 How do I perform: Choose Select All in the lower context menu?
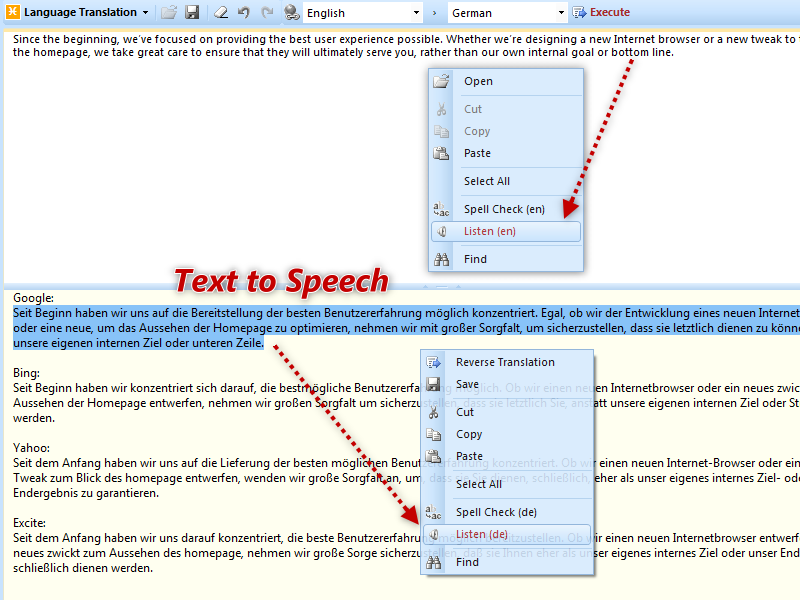click(x=507, y=484)
